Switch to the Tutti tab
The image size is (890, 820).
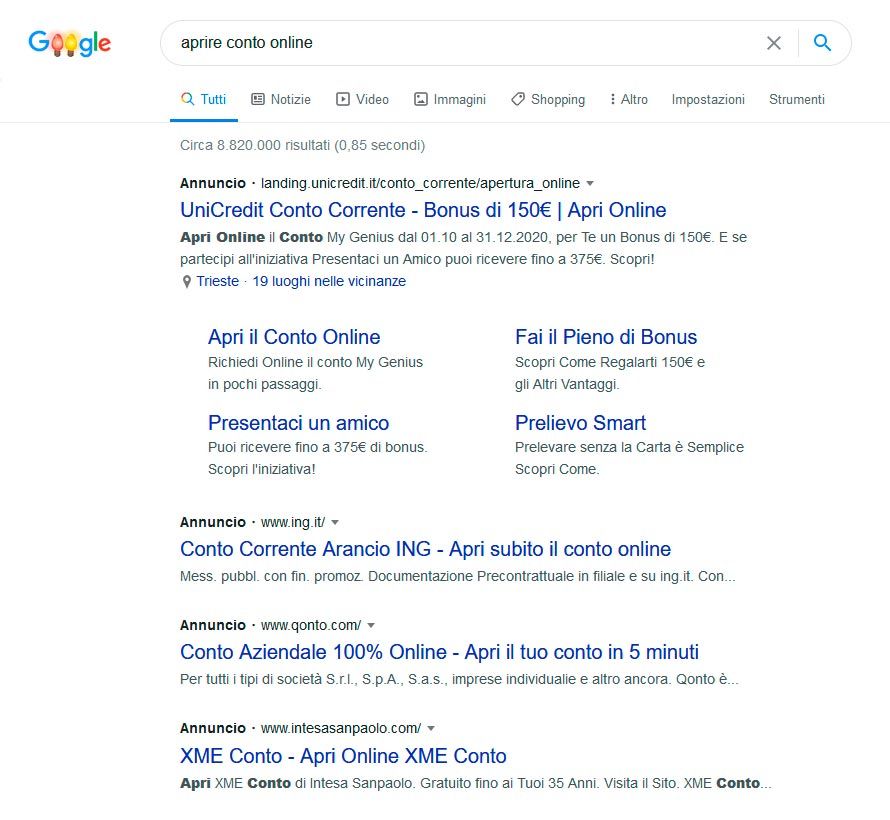click(211, 99)
